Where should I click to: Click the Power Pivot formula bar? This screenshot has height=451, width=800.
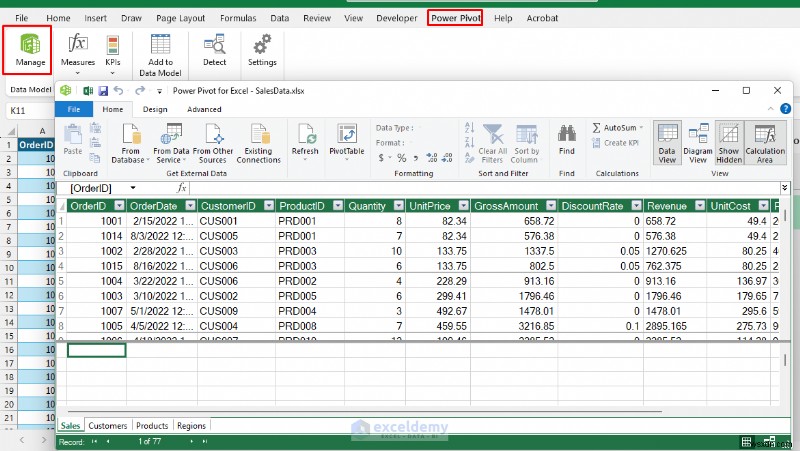(x=484, y=188)
